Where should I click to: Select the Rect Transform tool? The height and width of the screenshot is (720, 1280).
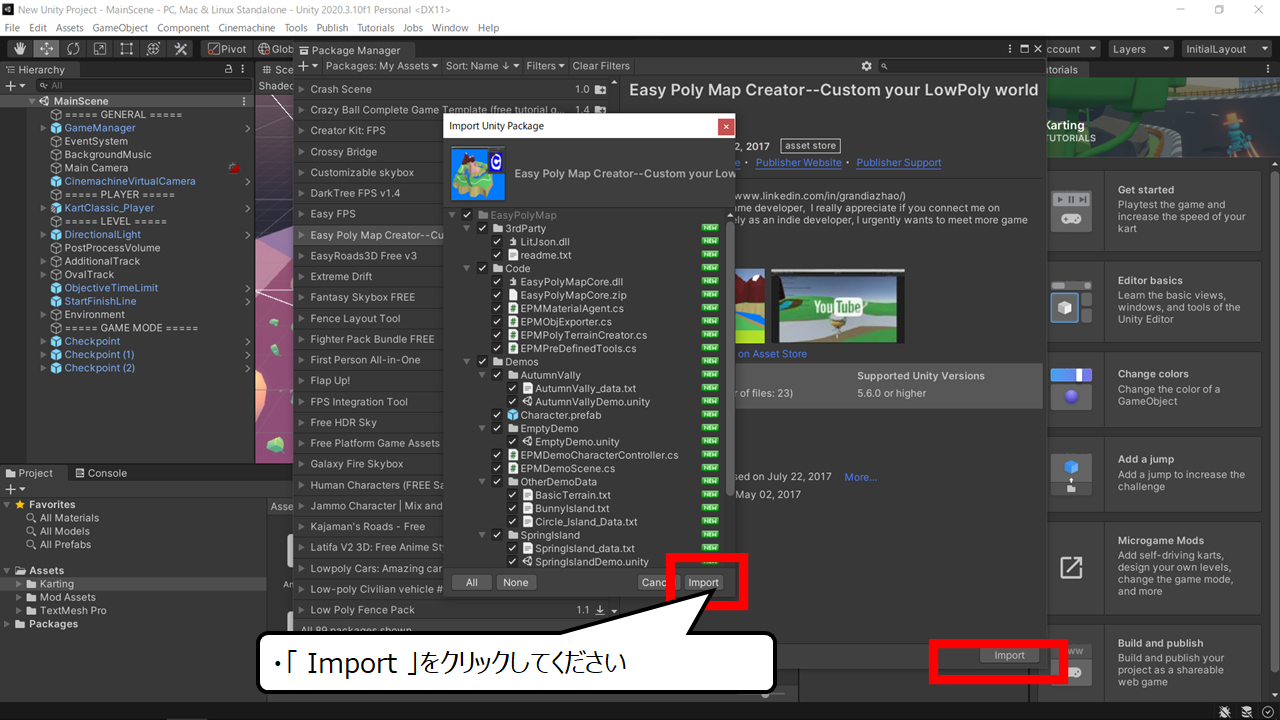127,48
